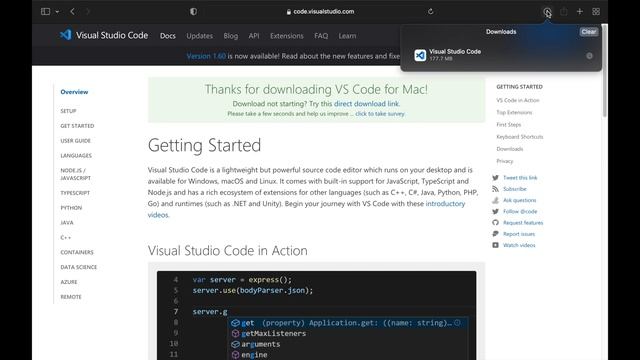
Task: Expand the SETUP docs section
Action: click(x=68, y=111)
